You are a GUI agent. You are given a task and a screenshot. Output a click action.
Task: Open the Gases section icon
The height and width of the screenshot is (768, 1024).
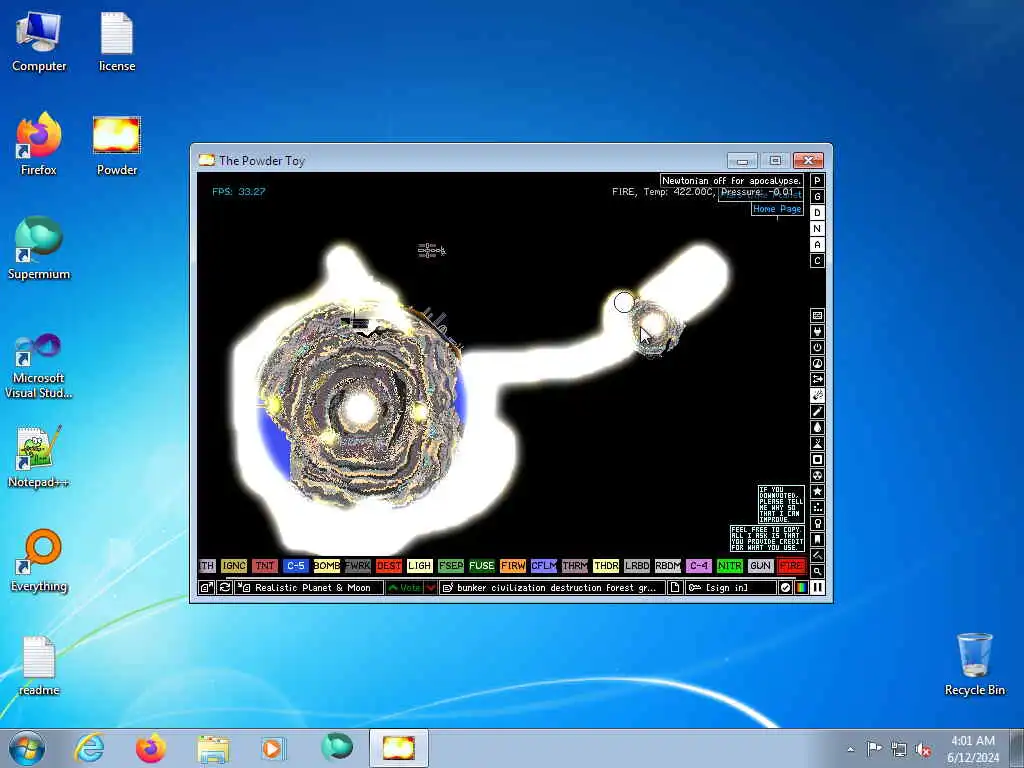pyautogui.click(x=817, y=411)
